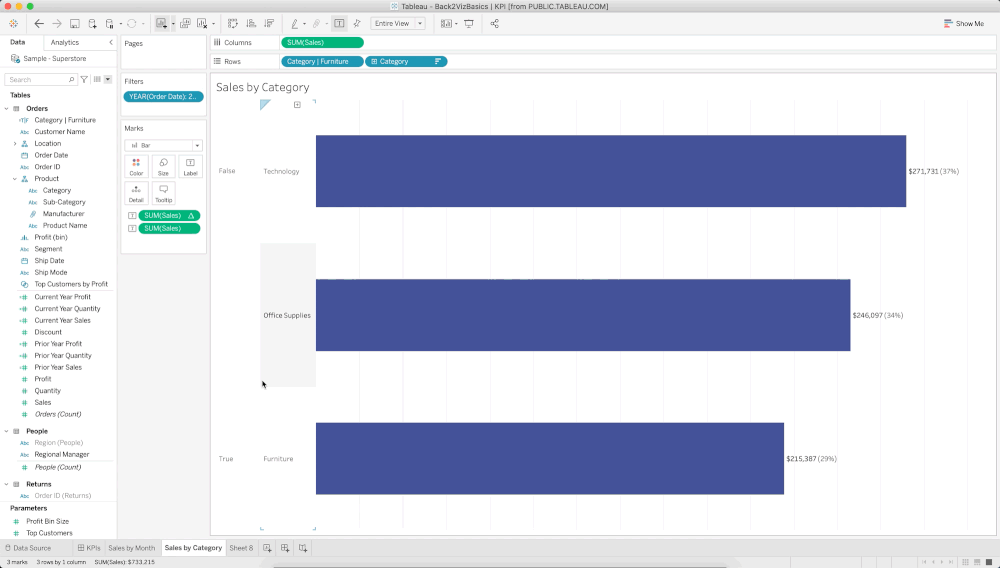Click the Group members paperclip icon
Viewport: 1000px width, 568px height.
(316, 24)
